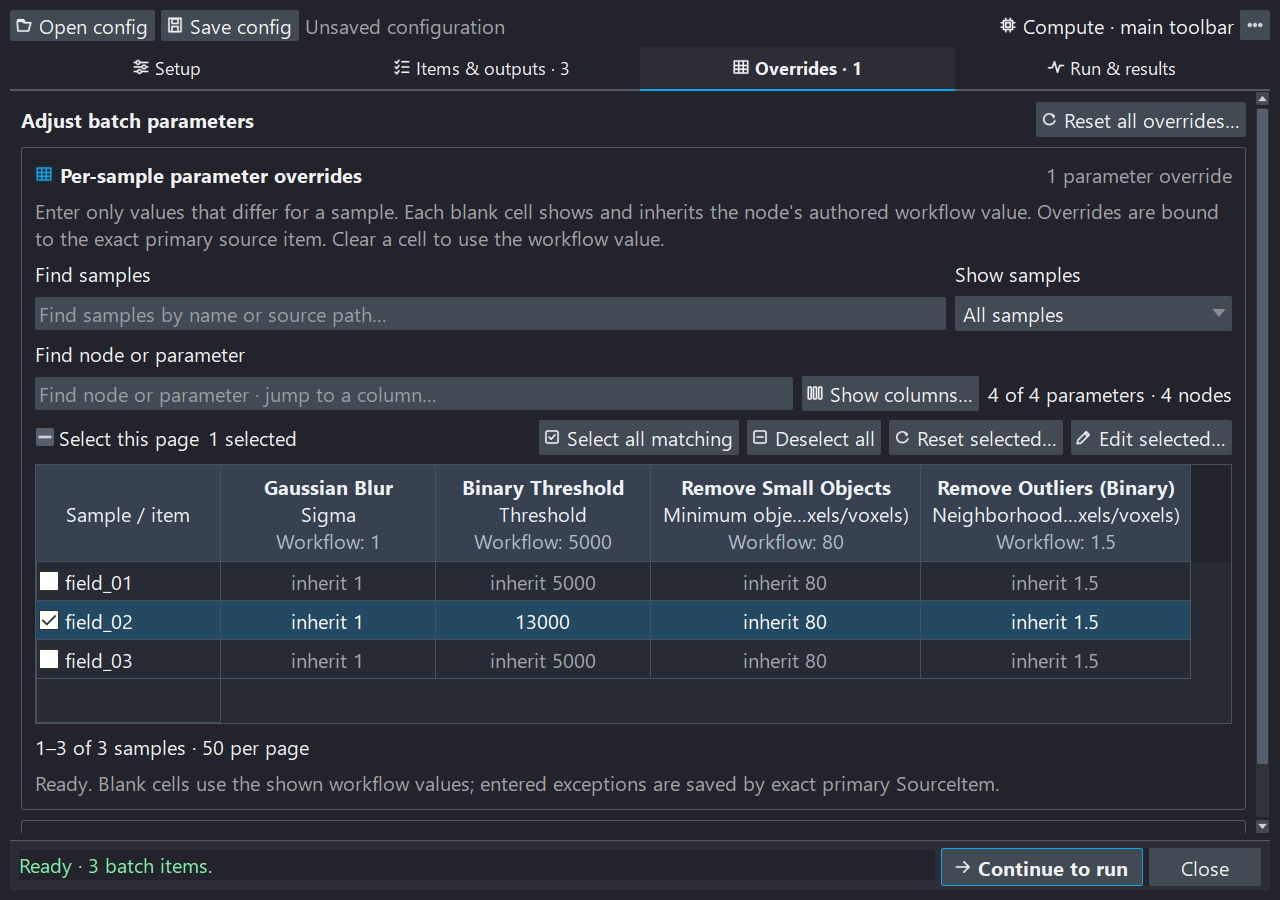Open the Show samples dropdown
Screen dimensions: 1280x900
coord(1093,314)
